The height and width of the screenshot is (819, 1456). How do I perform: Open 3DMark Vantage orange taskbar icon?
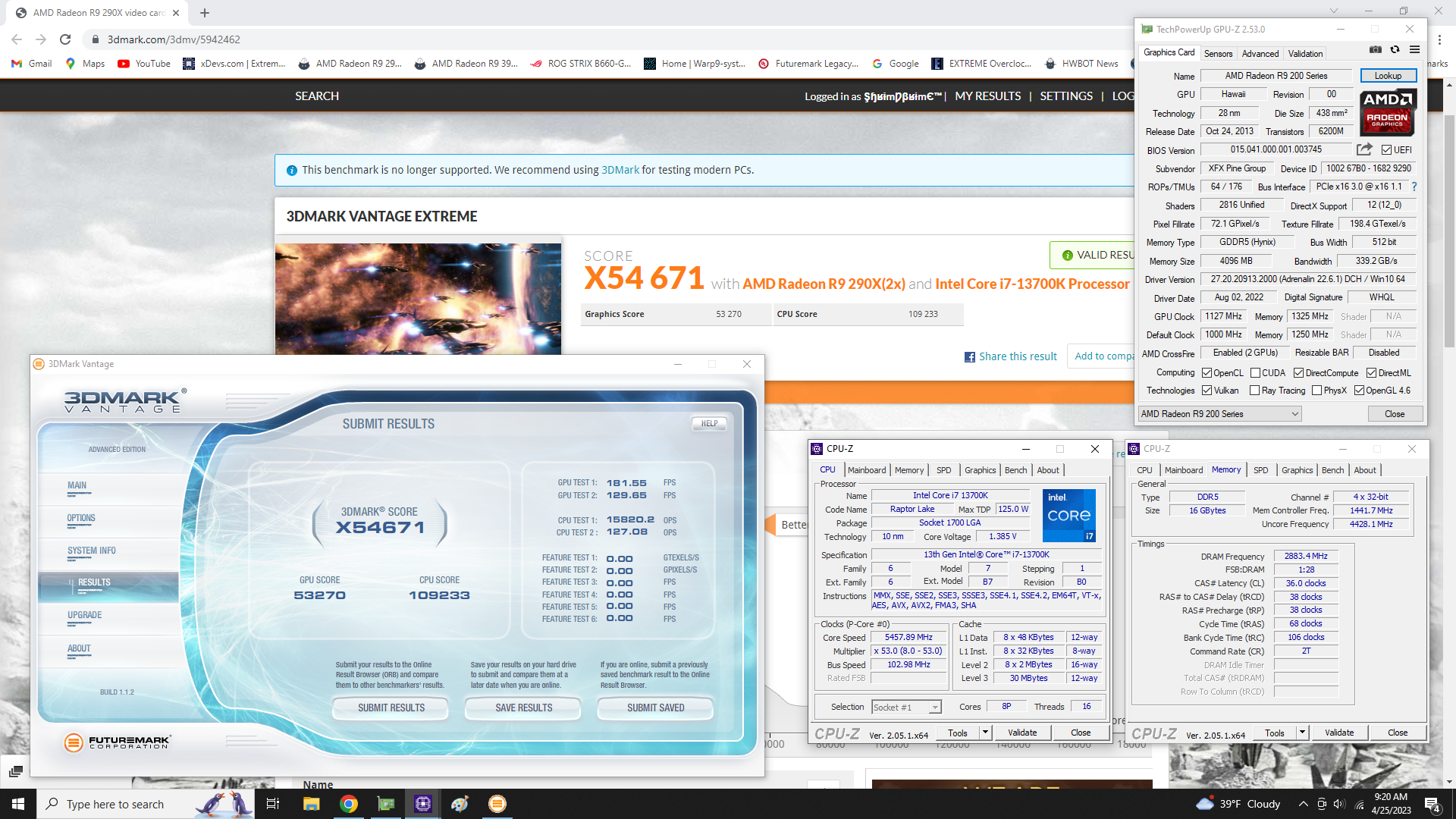click(497, 804)
